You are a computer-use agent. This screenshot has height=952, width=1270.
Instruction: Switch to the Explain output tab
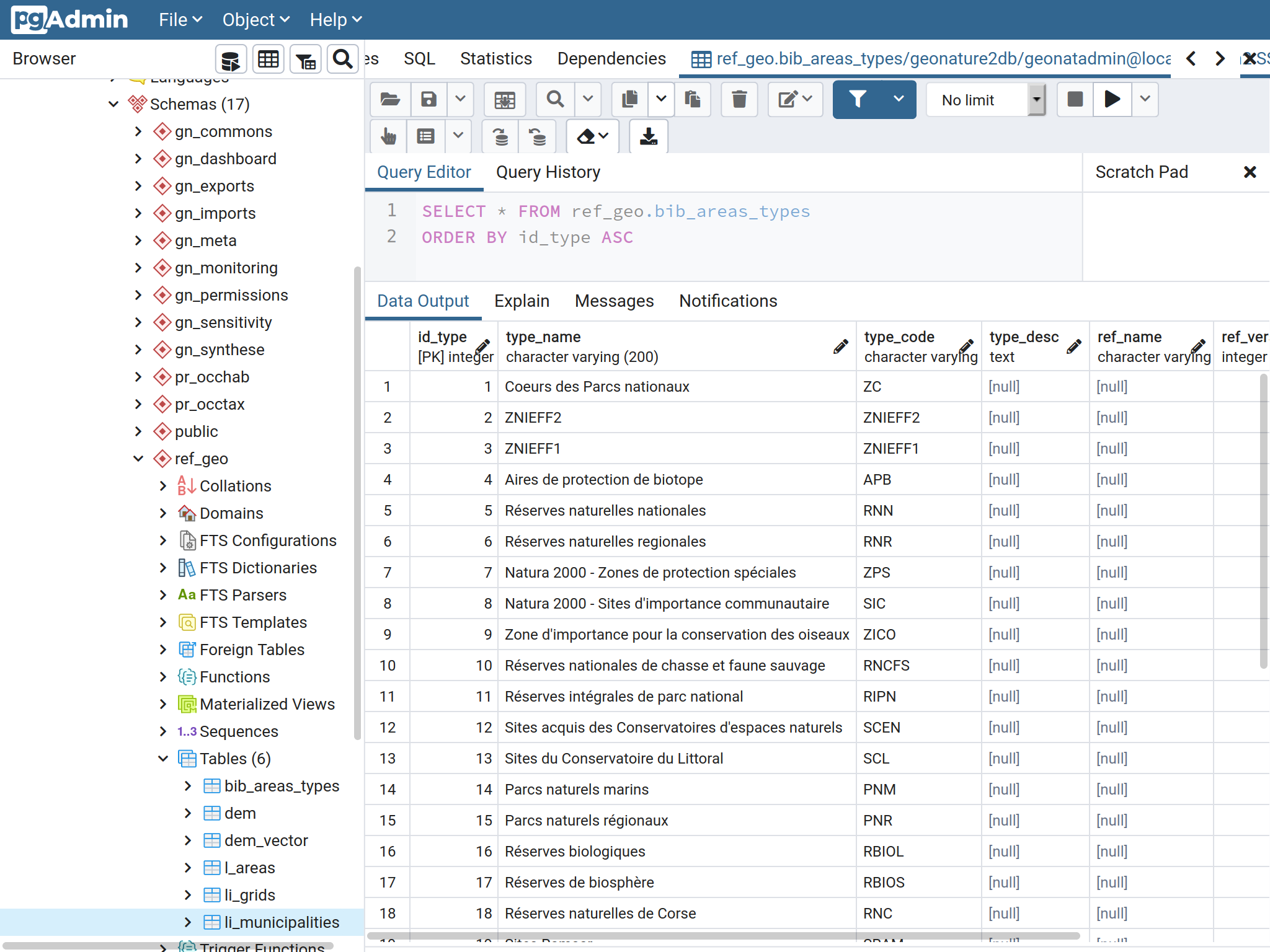(522, 301)
